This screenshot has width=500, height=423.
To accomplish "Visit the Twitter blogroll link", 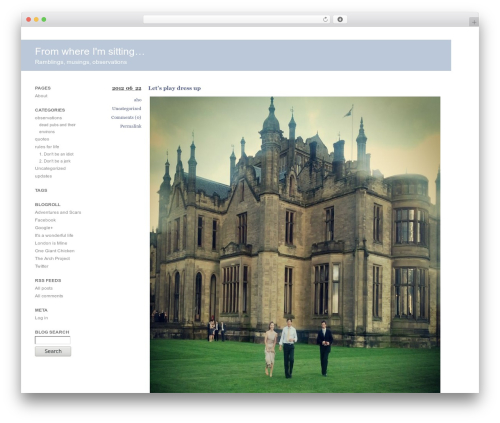I will coord(42,266).
